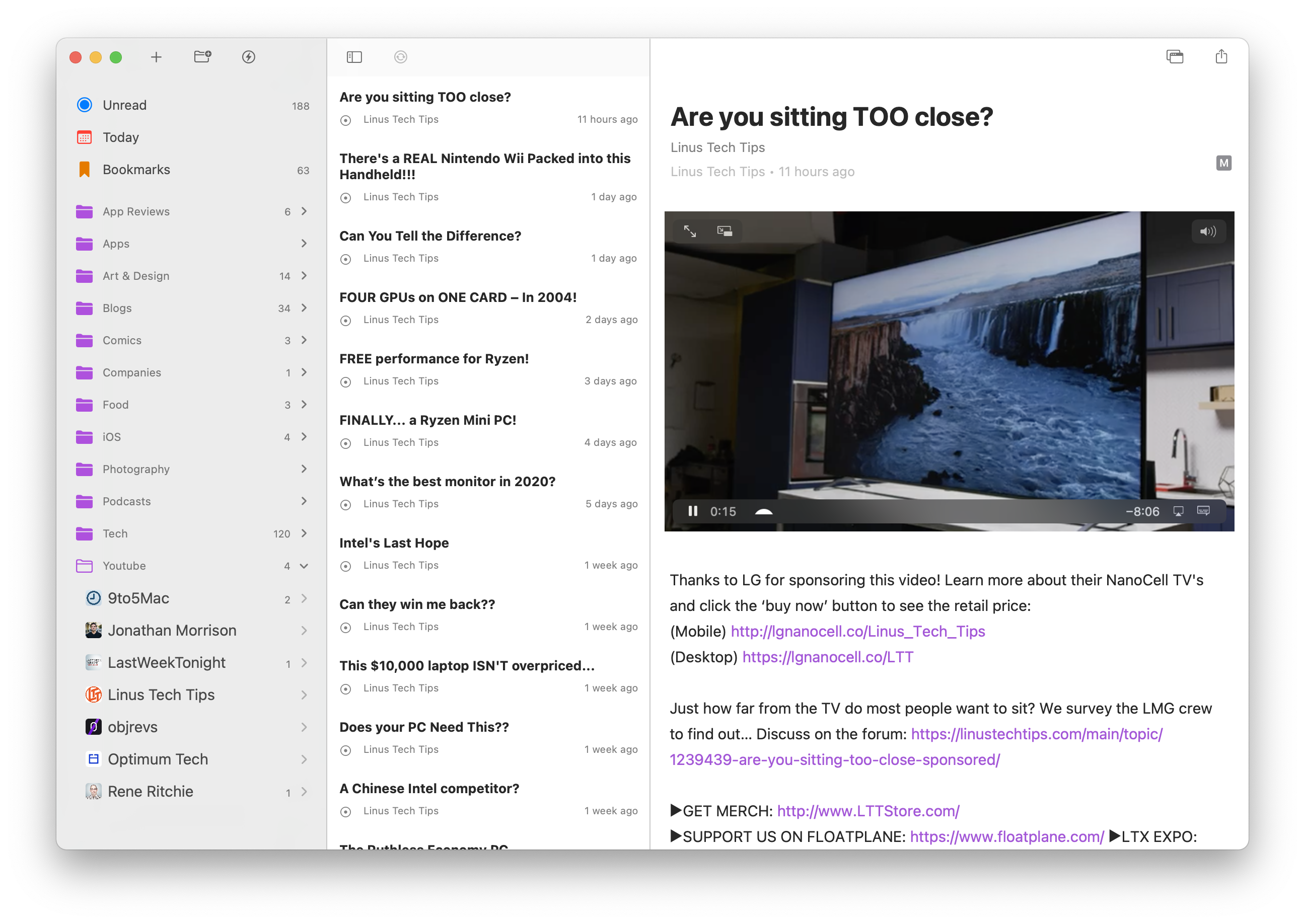
Task: Select the Food folder
Action: coord(192,405)
